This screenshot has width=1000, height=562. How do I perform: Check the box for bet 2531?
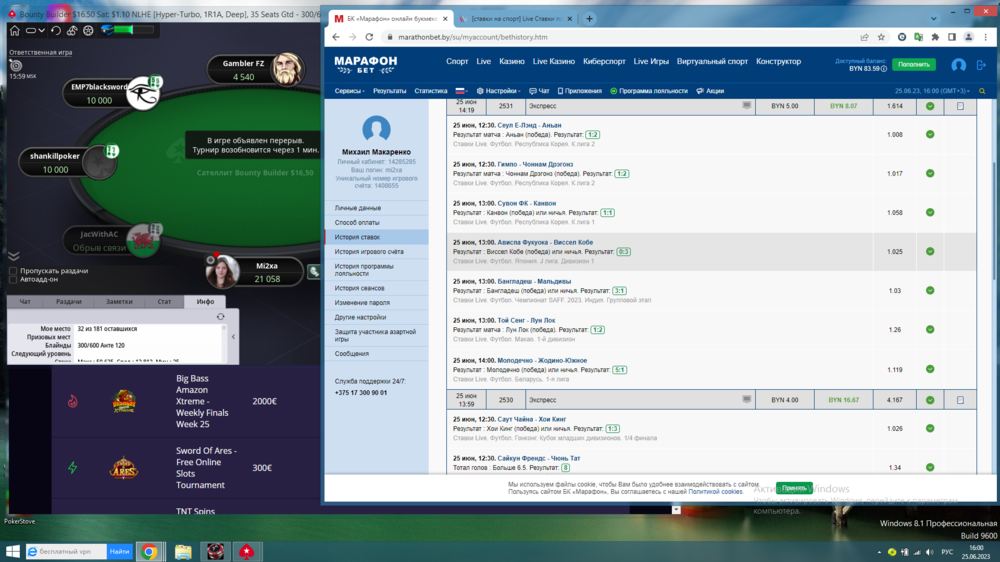960,106
